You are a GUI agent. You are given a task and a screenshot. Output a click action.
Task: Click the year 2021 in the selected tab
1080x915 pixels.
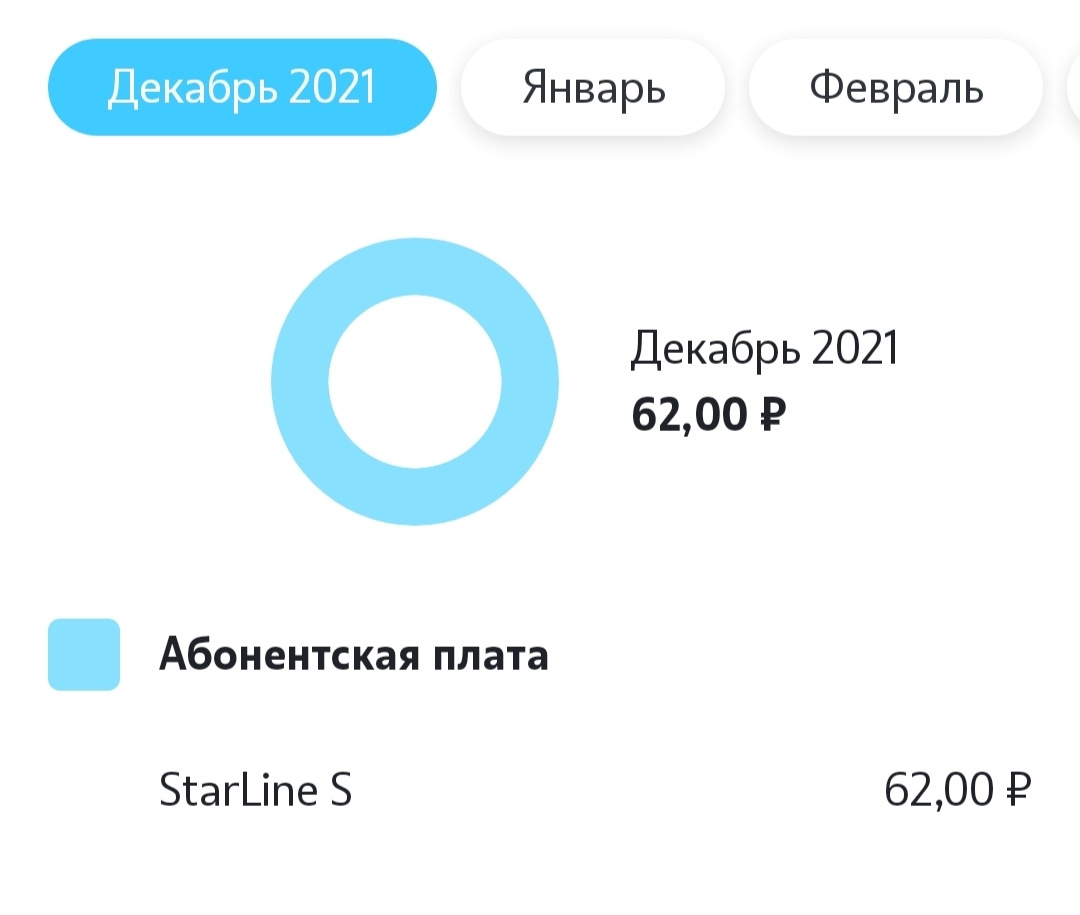[333, 87]
